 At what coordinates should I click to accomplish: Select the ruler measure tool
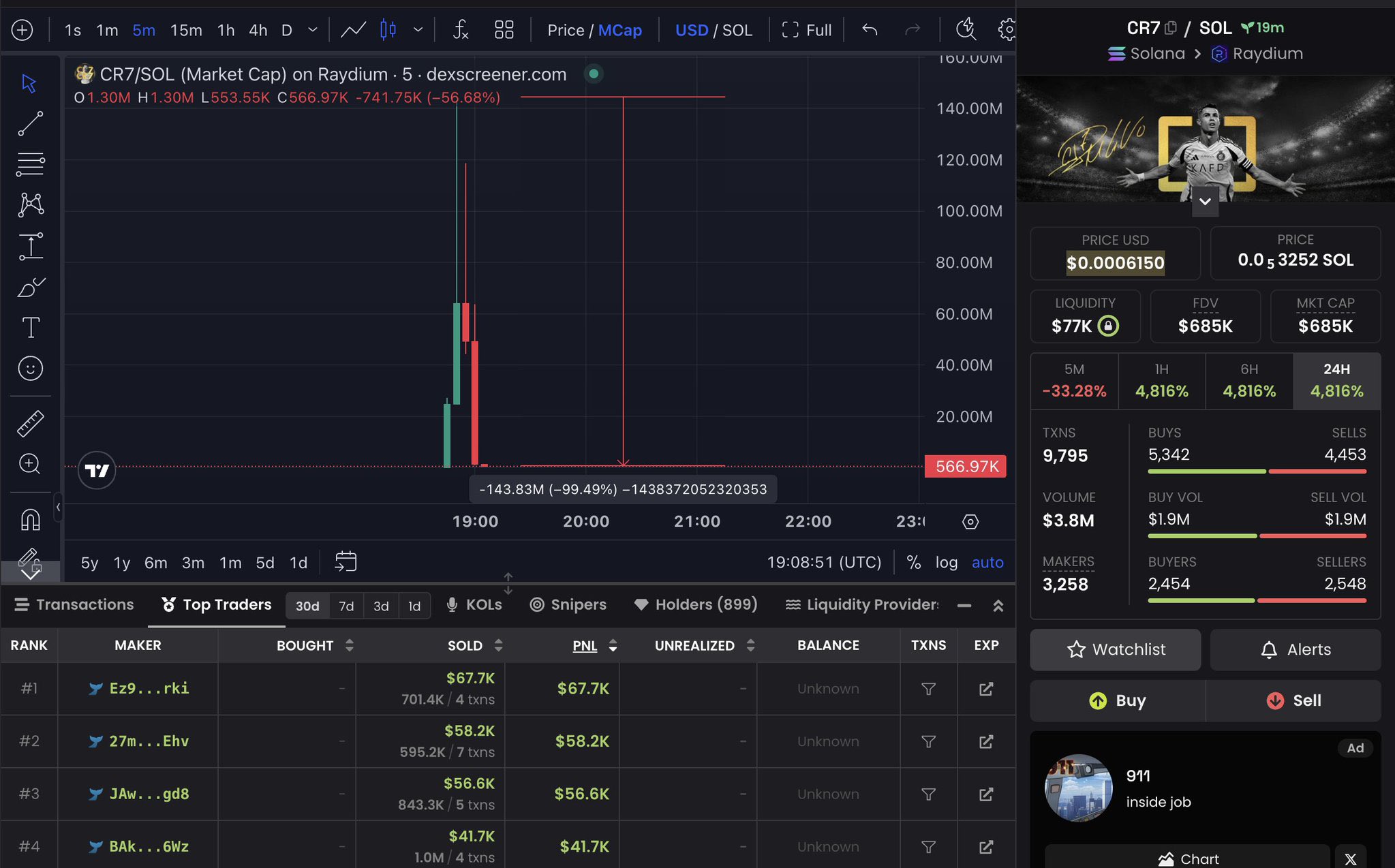coord(30,423)
